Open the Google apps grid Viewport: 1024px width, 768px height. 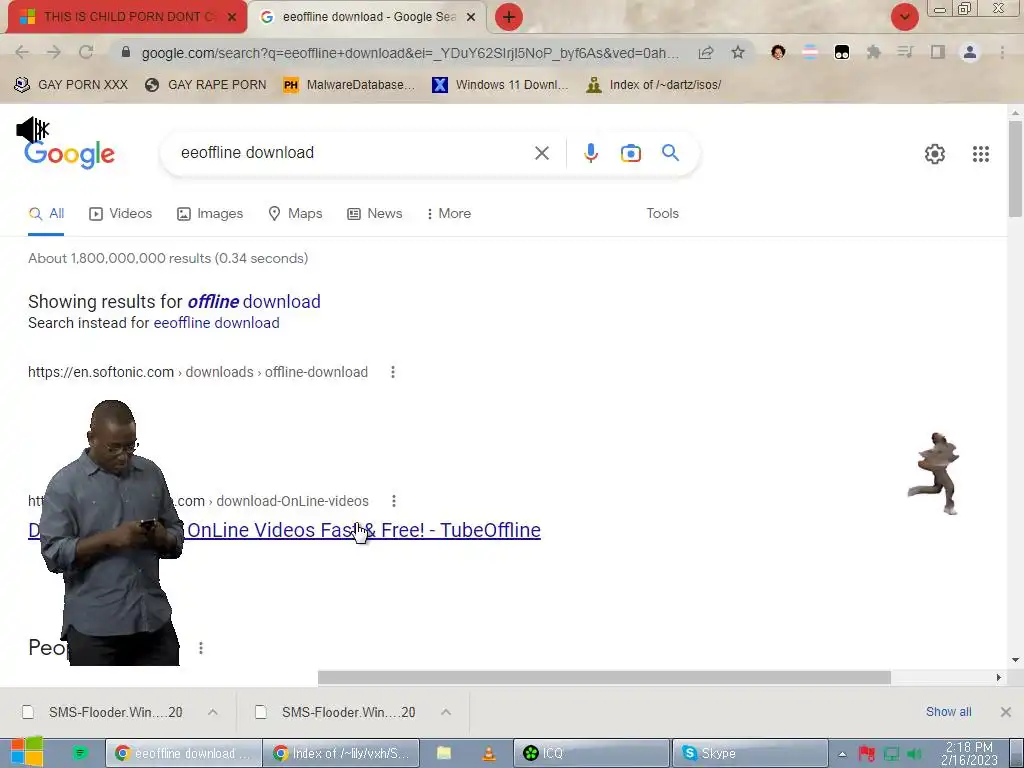[x=981, y=154]
